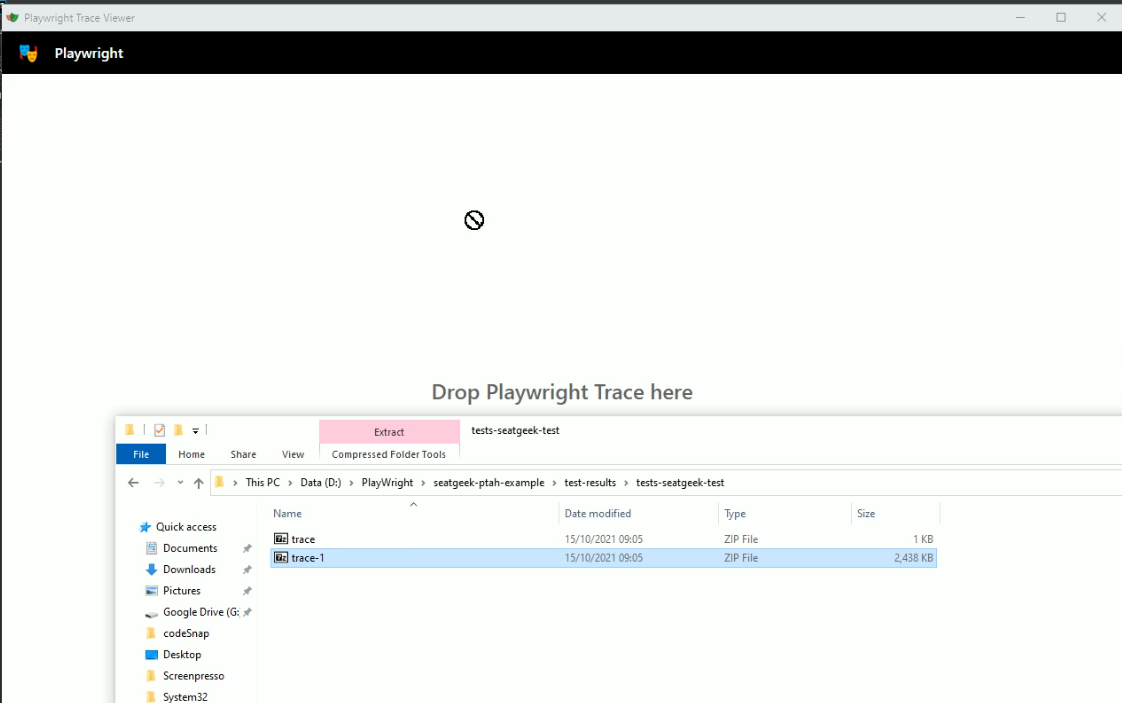Click the properties icon in Quick Access Toolbar
Screen dimensions: 1122x703
click(160, 429)
